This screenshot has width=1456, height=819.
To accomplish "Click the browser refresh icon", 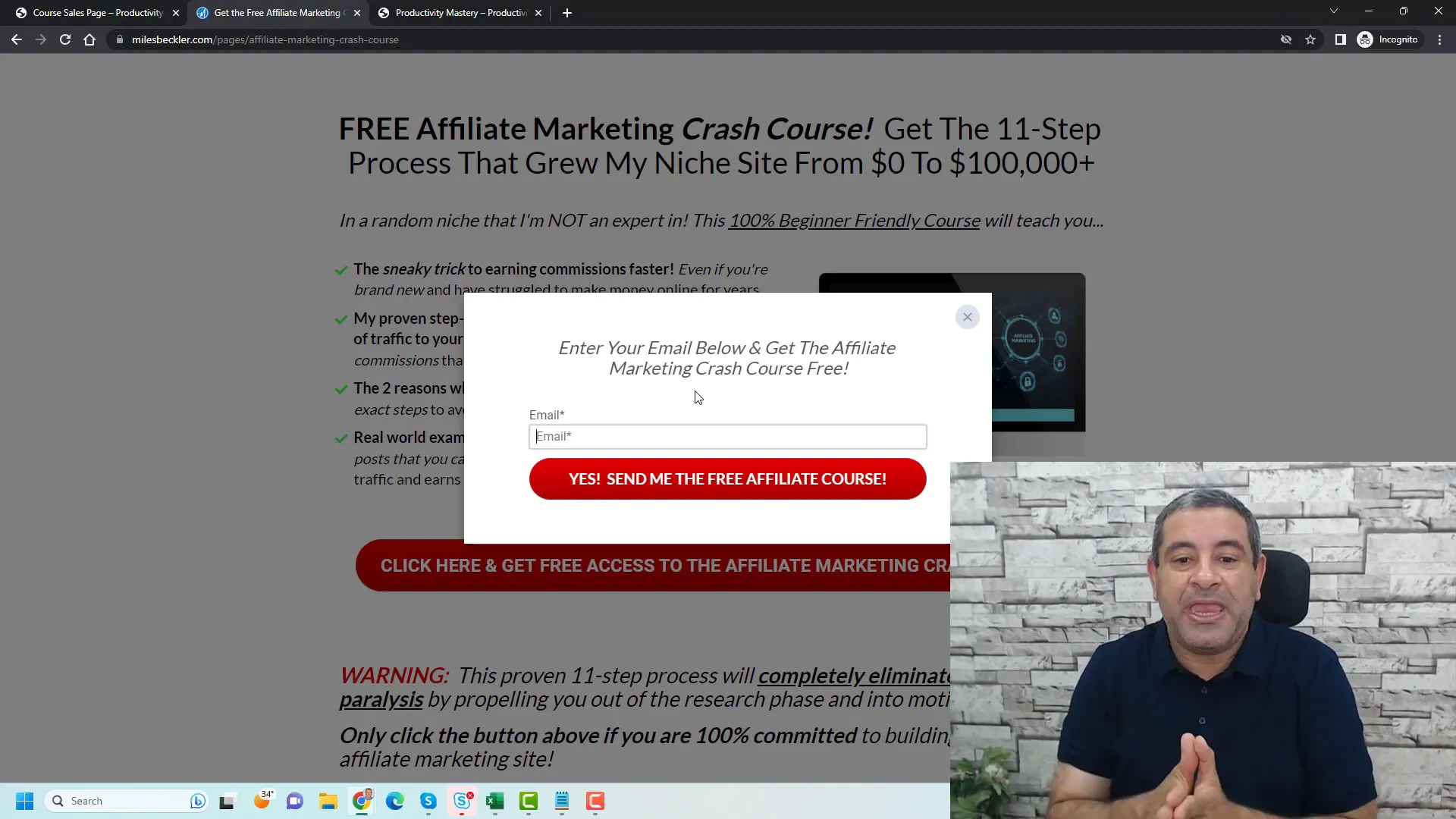I will coord(65,39).
